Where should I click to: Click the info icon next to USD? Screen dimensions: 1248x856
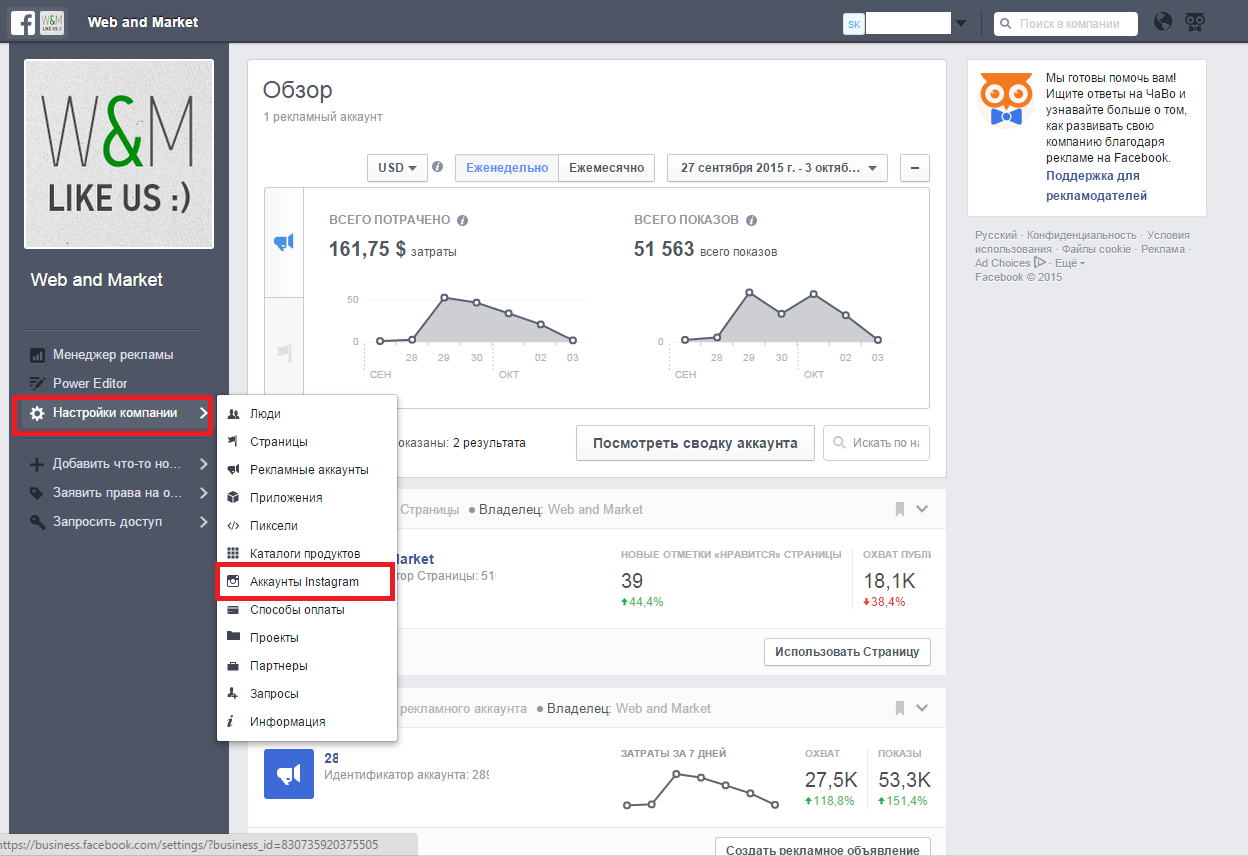(x=437, y=167)
